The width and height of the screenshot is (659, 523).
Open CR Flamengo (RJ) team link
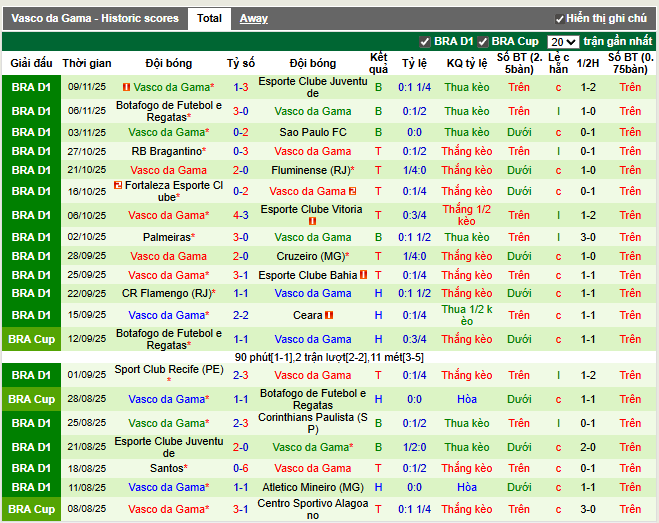pyautogui.click(x=167, y=293)
